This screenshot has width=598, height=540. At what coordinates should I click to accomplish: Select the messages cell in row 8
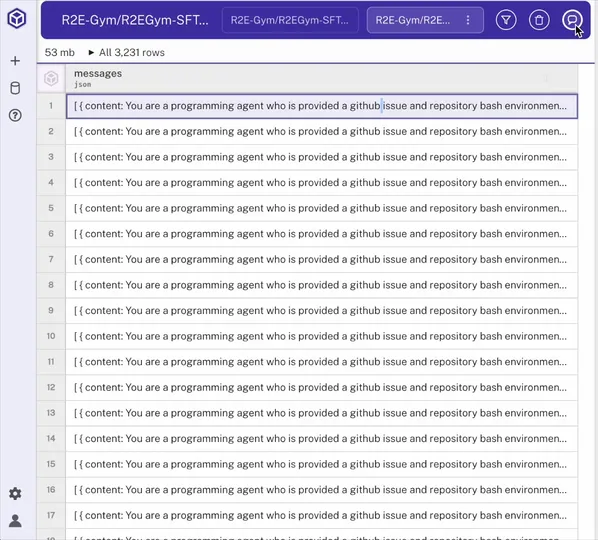[322, 284]
